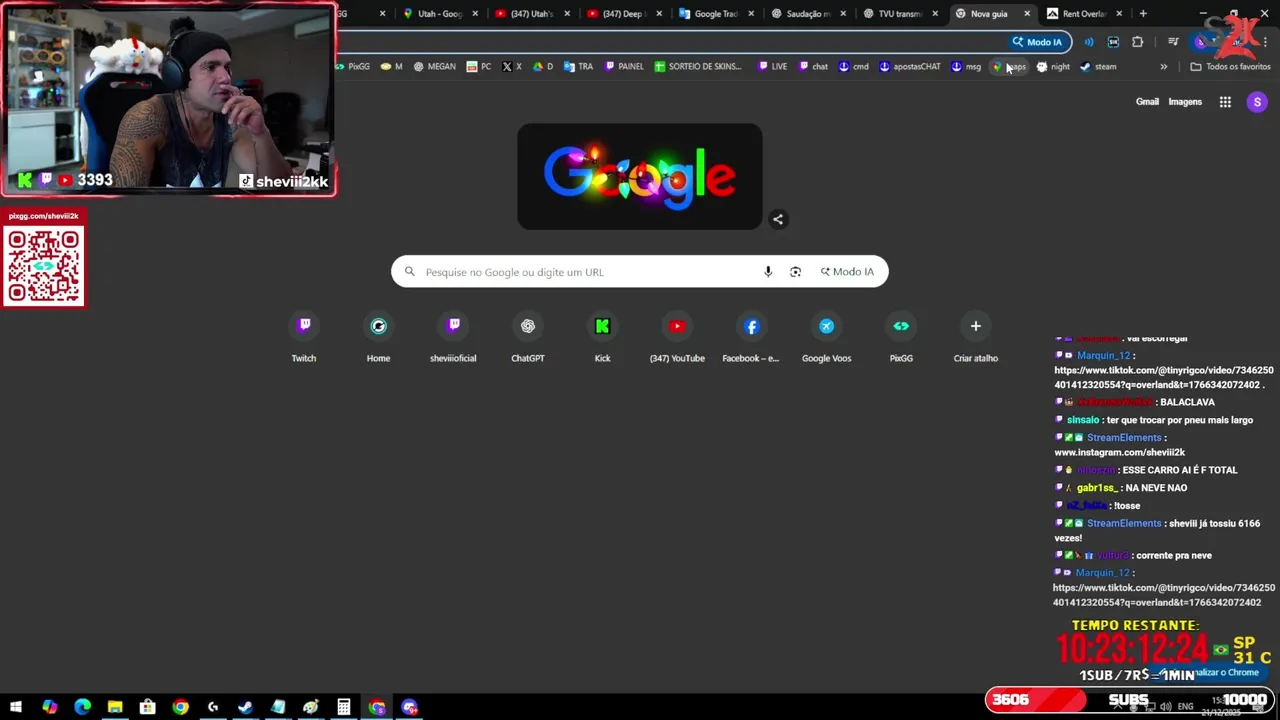This screenshot has height=720, width=1280.
Task: Open Steam from the taskbar
Action: pos(245,707)
